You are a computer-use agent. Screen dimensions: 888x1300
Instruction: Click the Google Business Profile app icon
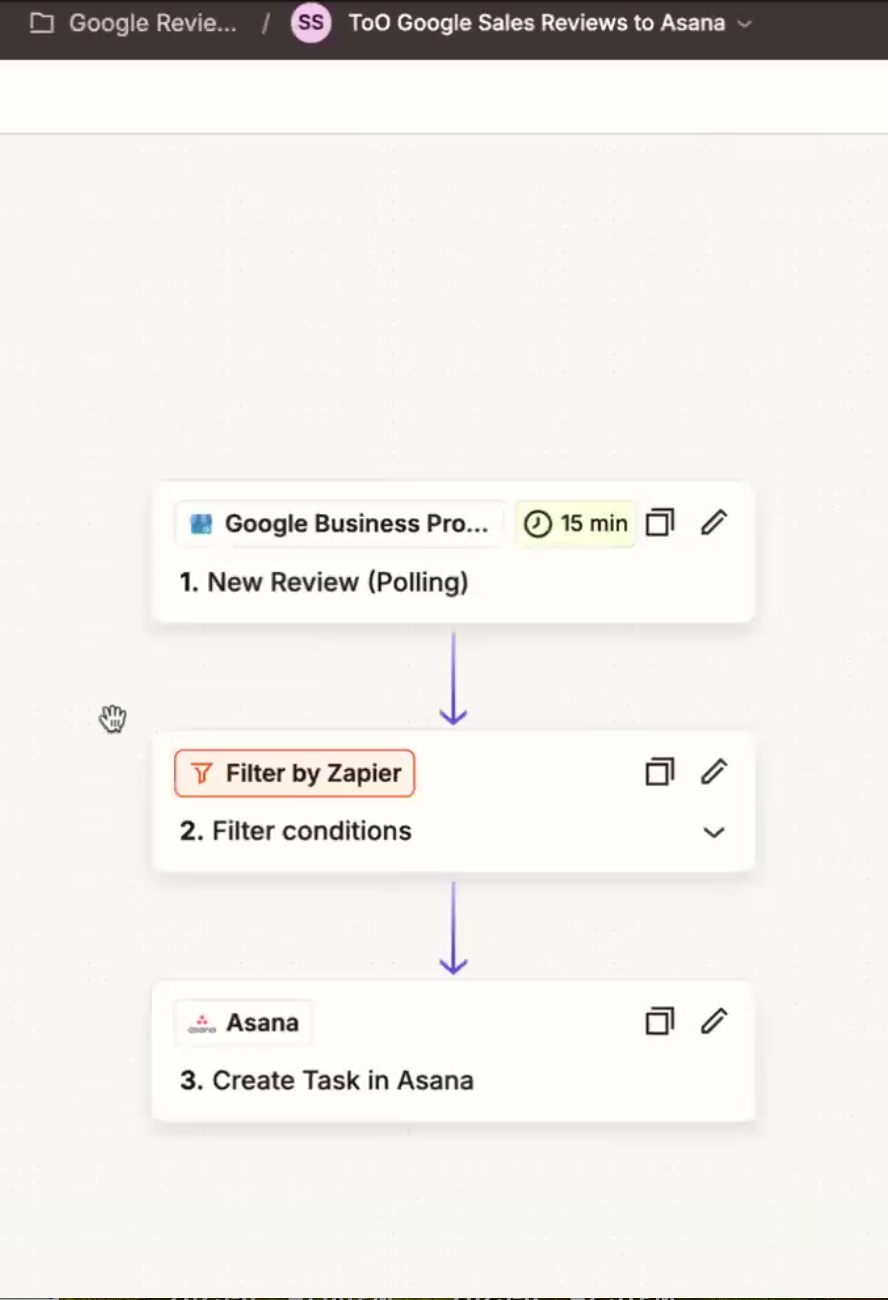click(x=201, y=524)
